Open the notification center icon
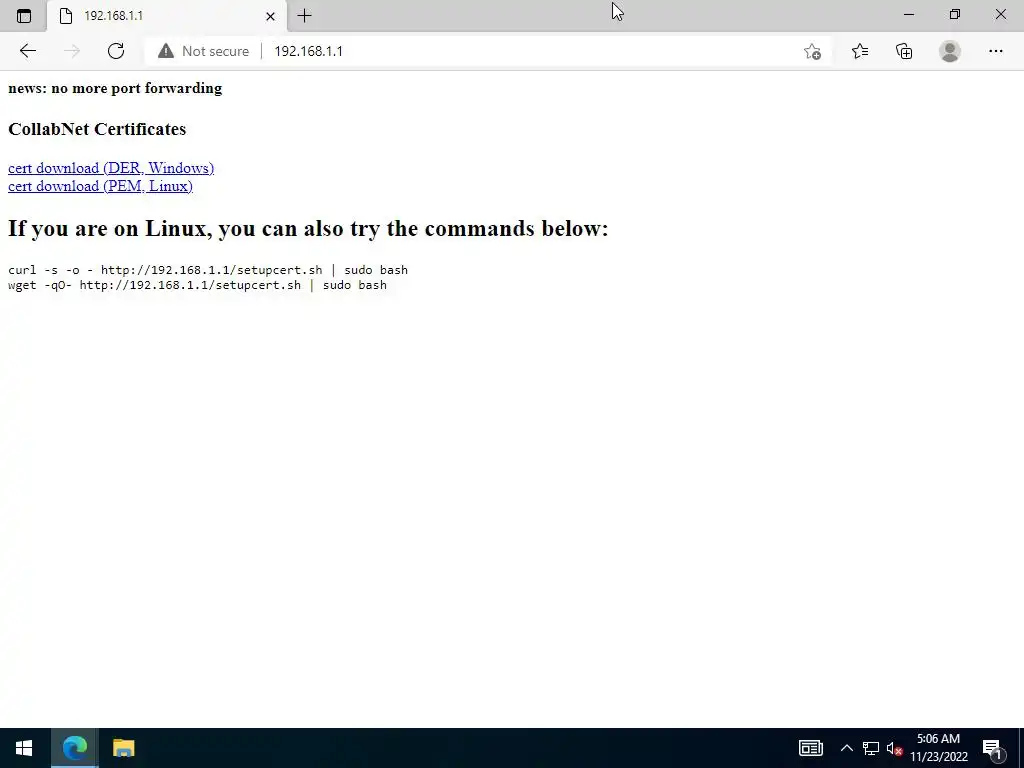 click(x=992, y=749)
